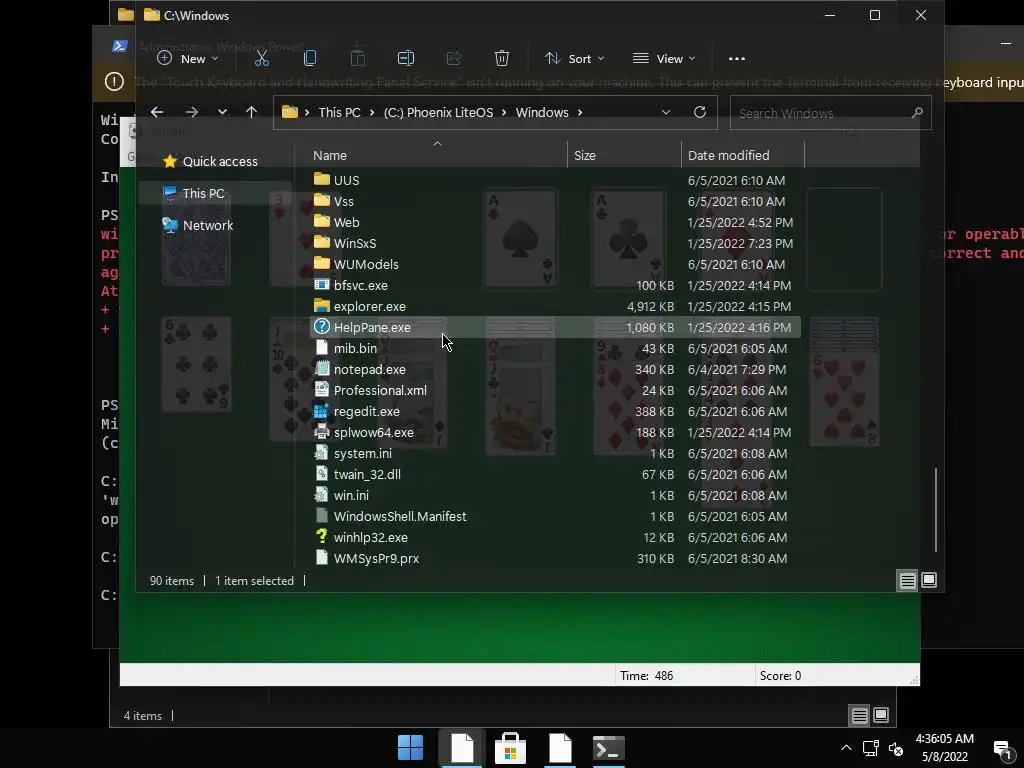Select the Web folder
The image size is (1024, 768).
[x=554, y=222]
